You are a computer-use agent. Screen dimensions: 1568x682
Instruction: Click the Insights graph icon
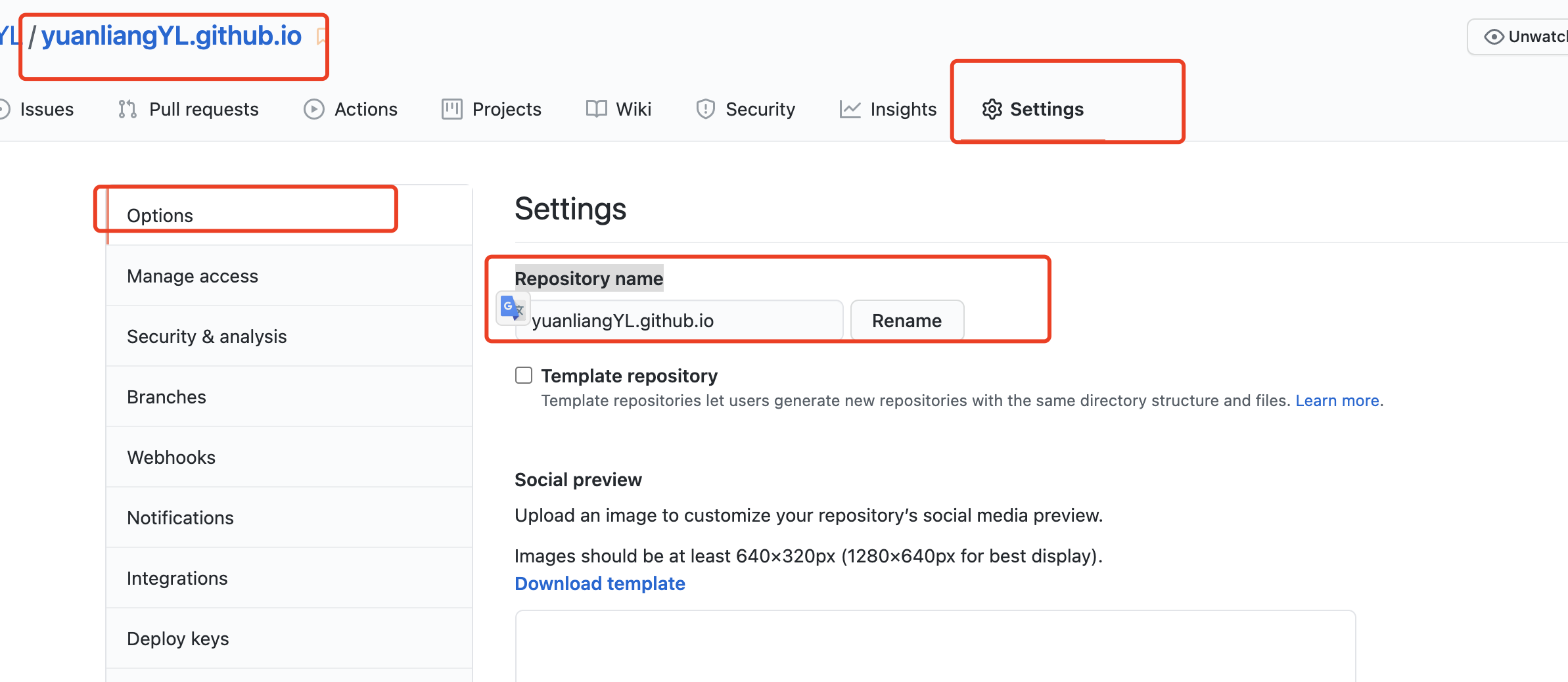[850, 109]
